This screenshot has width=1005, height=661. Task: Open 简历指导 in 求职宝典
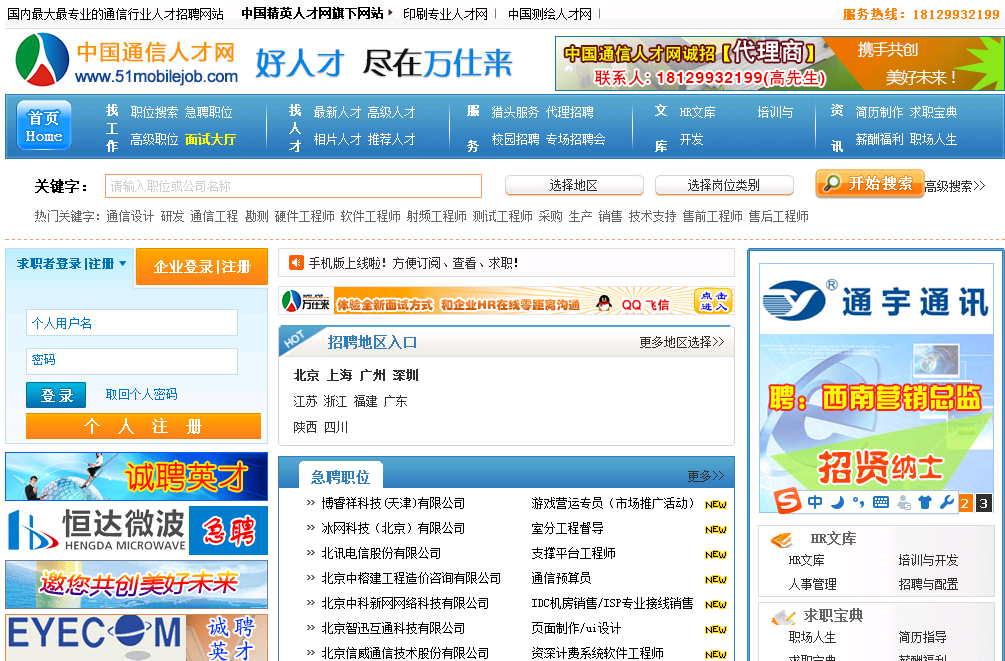(x=922, y=638)
